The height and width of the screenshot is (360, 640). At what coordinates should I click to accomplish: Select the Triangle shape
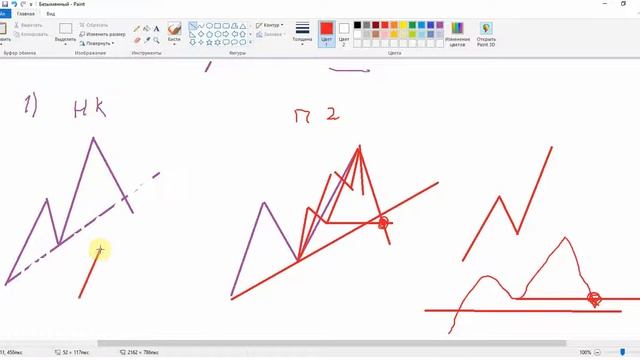point(242,26)
